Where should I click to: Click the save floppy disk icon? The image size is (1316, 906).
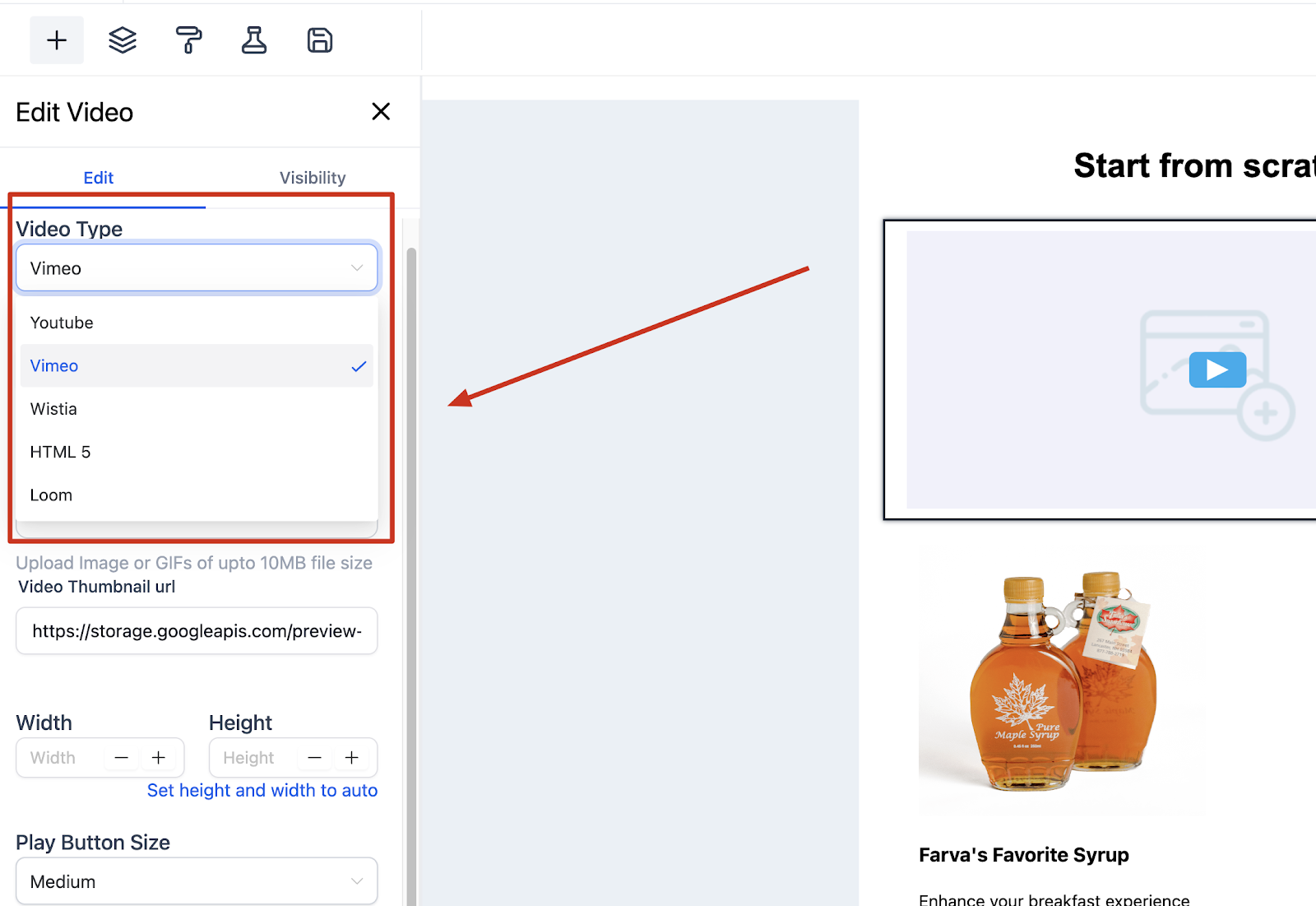pos(320,39)
